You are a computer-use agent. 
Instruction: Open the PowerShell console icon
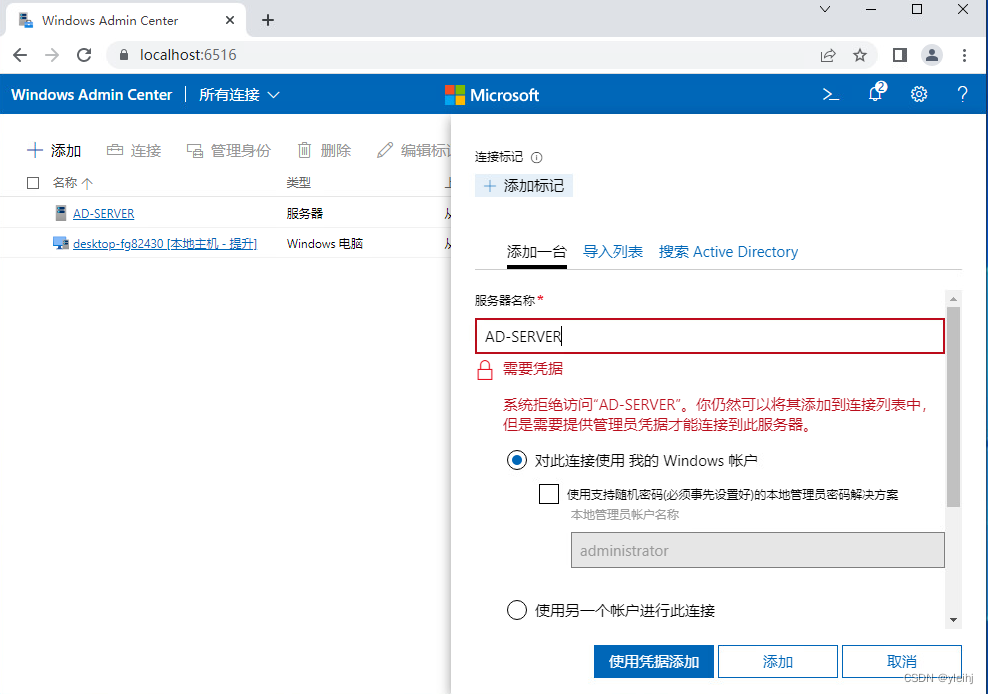pyautogui.click(x=830, y=94)
